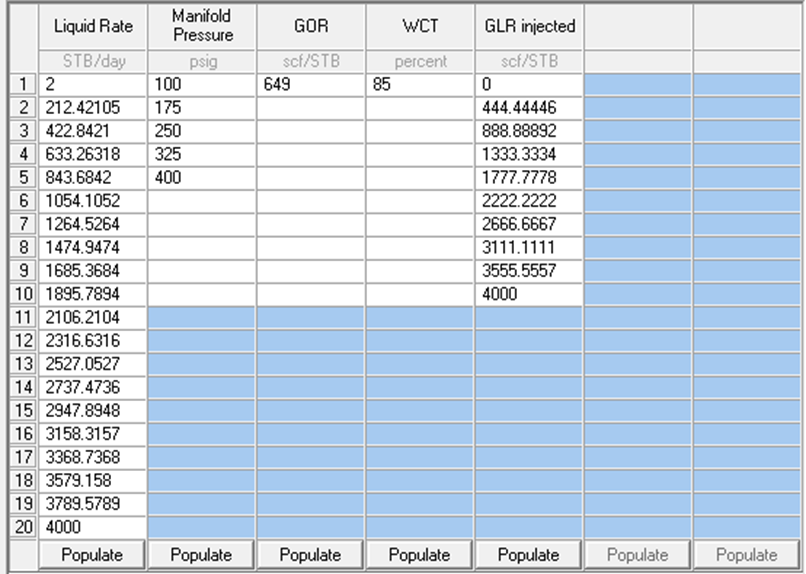Screen dimensions: 806x574
Task: Click WCT cell with value 85
Action: (x=419, y=84)
